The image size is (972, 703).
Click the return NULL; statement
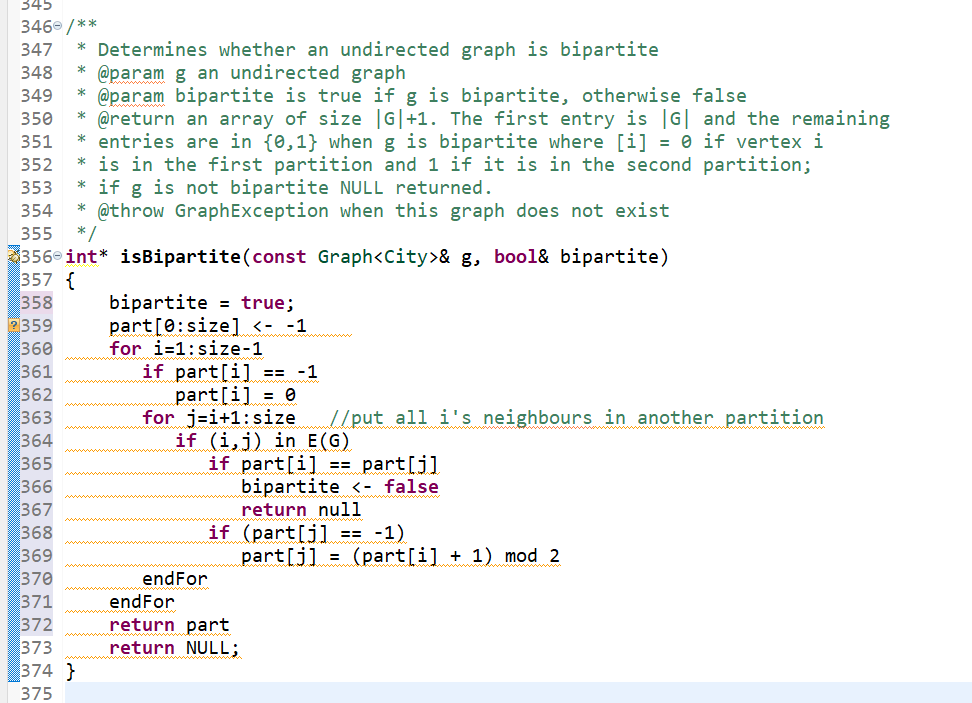click(170, 647)
